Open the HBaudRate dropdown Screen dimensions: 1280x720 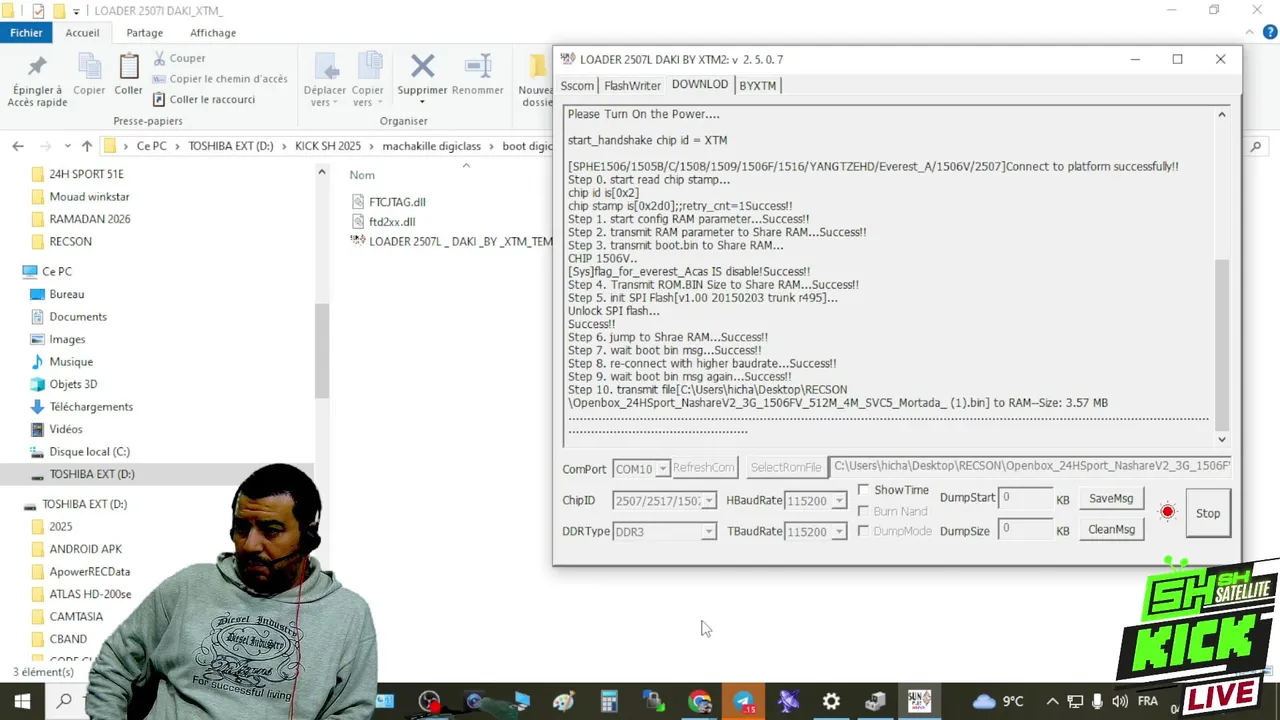pos(839,500)
